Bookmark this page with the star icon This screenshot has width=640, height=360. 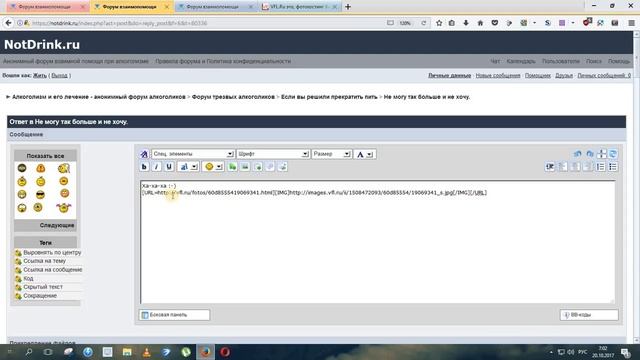(x=439, y=23)
